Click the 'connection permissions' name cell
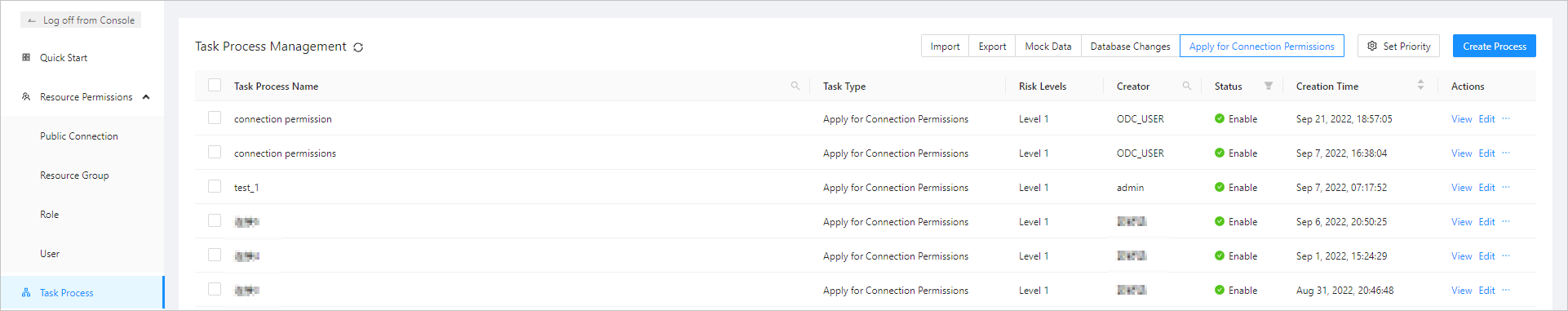This screenshot has height=311, width=1568. tap(285, 153)
